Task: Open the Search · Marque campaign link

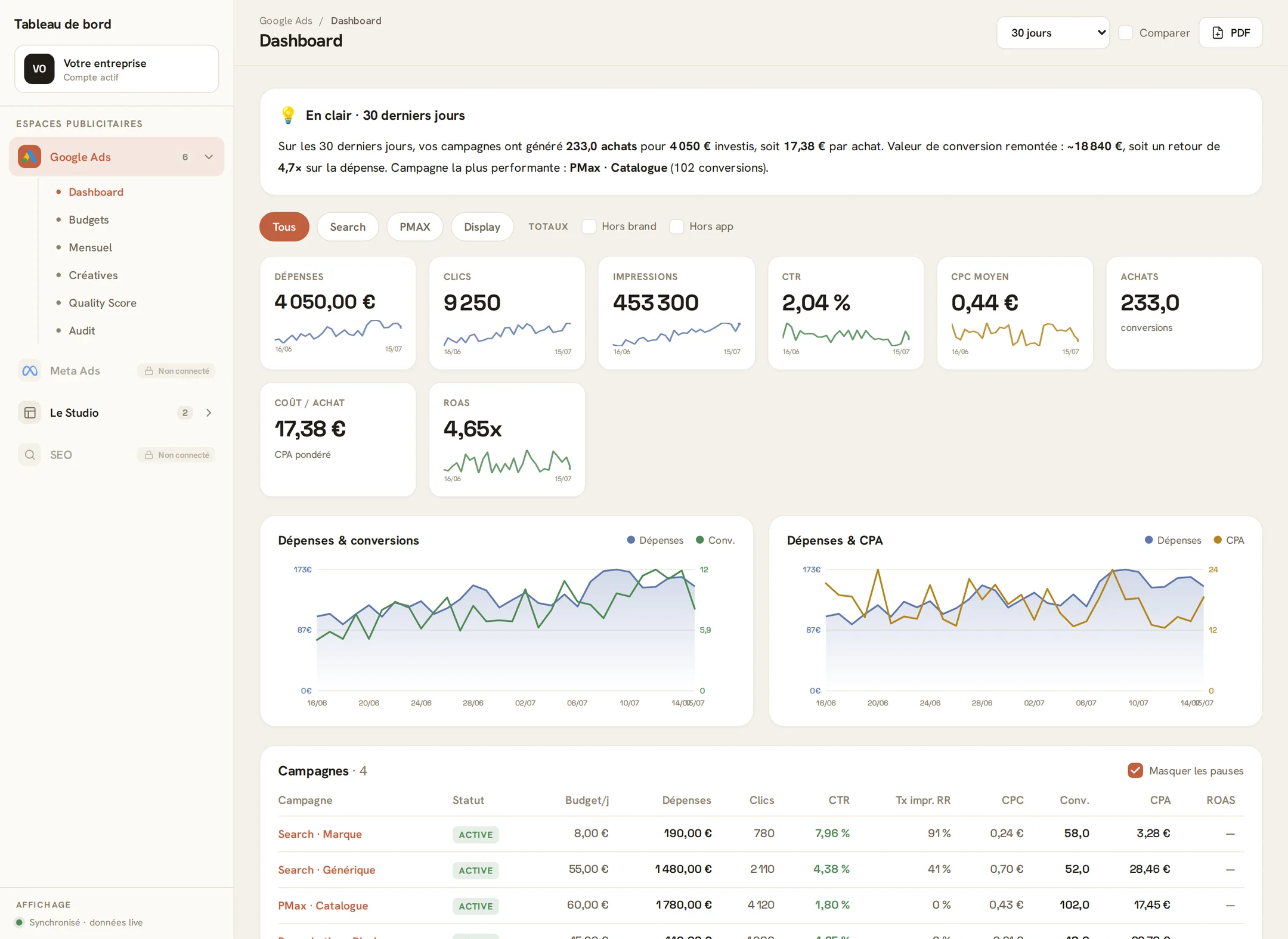Action: tap(320, 833)
